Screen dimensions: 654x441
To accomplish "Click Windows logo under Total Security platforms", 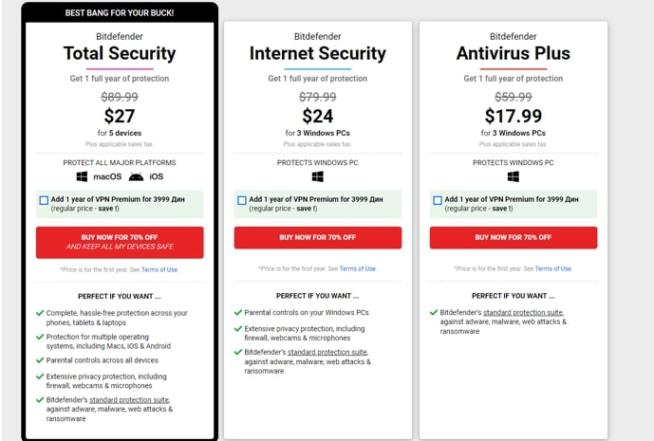I will click(82, 176).
